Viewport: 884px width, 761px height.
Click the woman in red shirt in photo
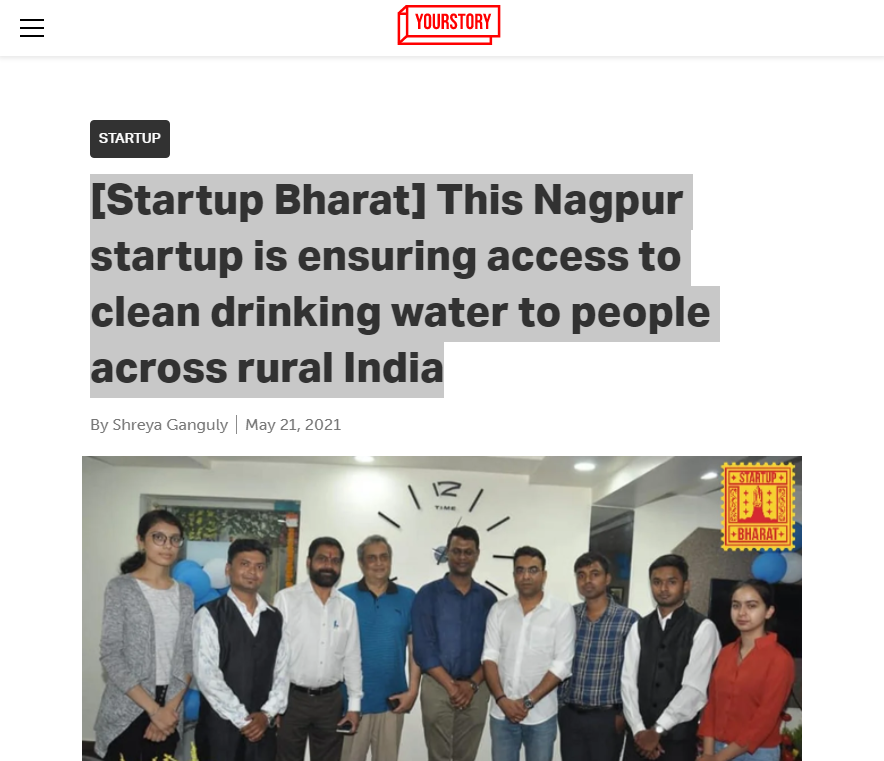(x=747, y=671)
